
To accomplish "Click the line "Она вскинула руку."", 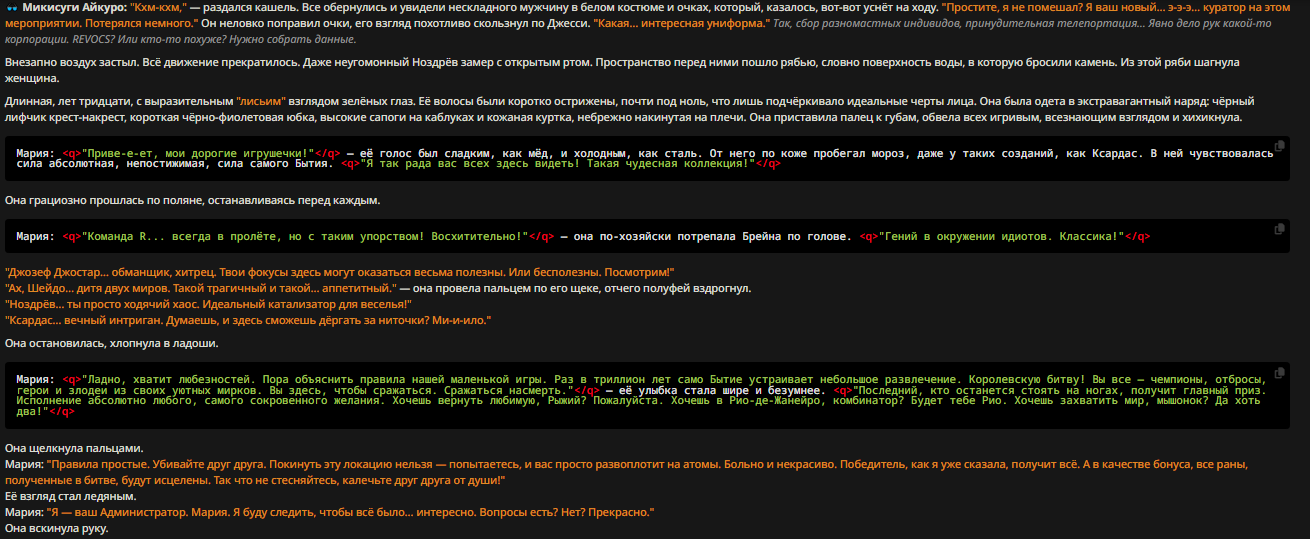I will [x=56, y=528].
